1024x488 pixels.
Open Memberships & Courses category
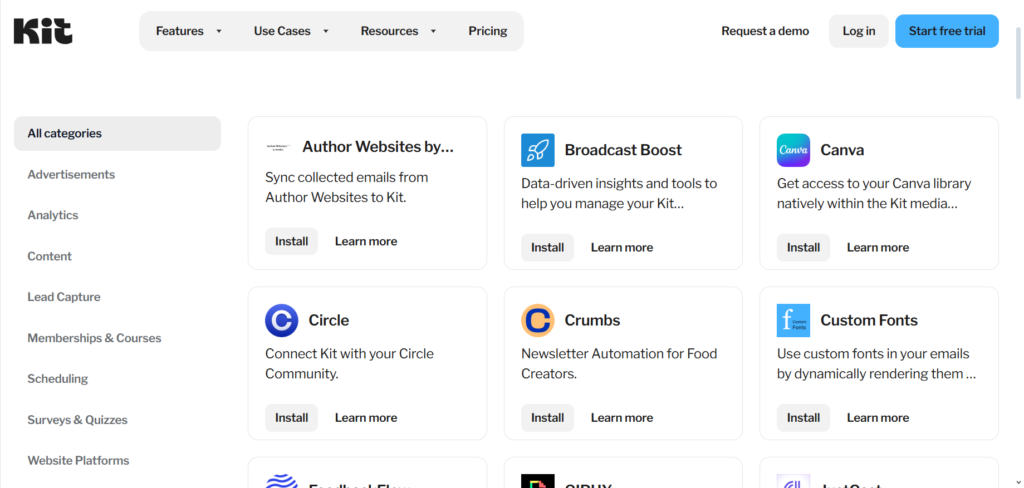tap(94, 338)
